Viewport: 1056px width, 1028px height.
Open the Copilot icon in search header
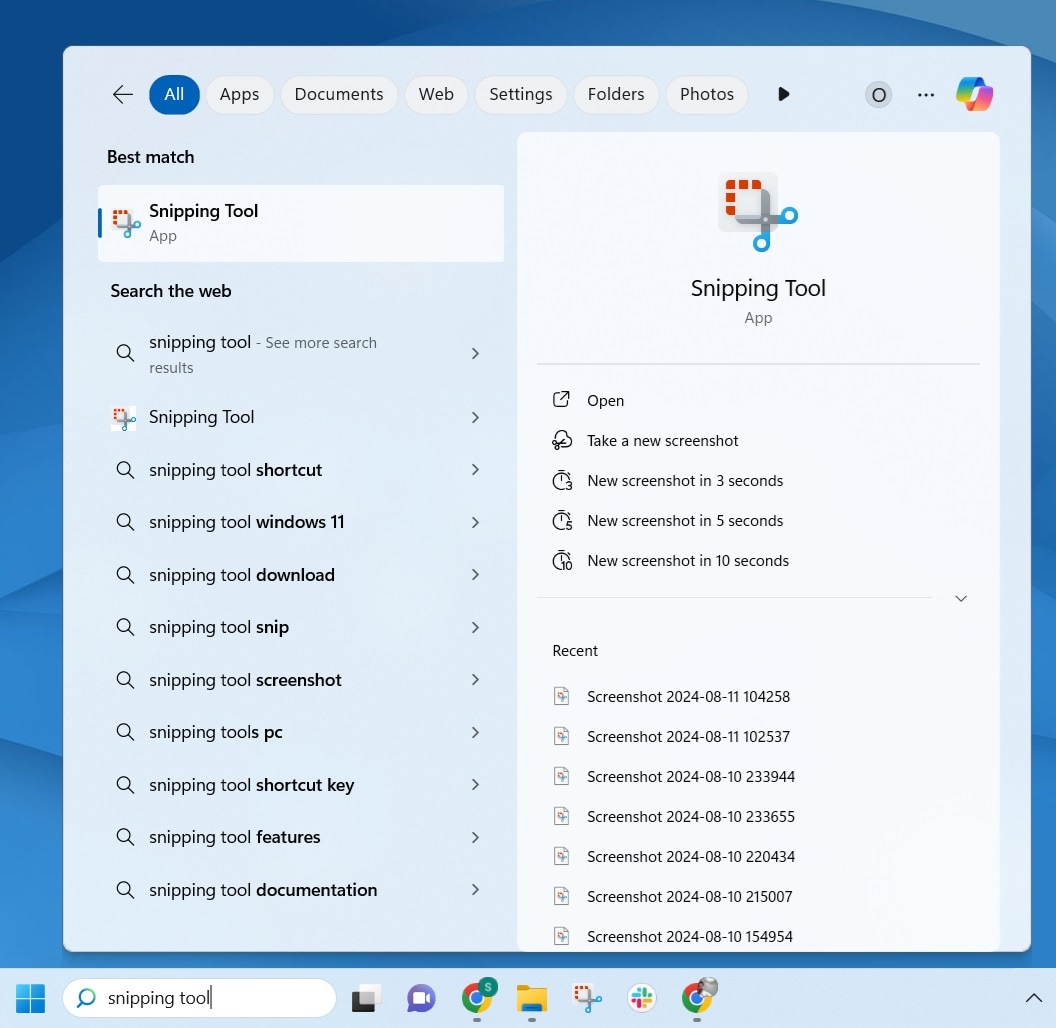point(974,94)
